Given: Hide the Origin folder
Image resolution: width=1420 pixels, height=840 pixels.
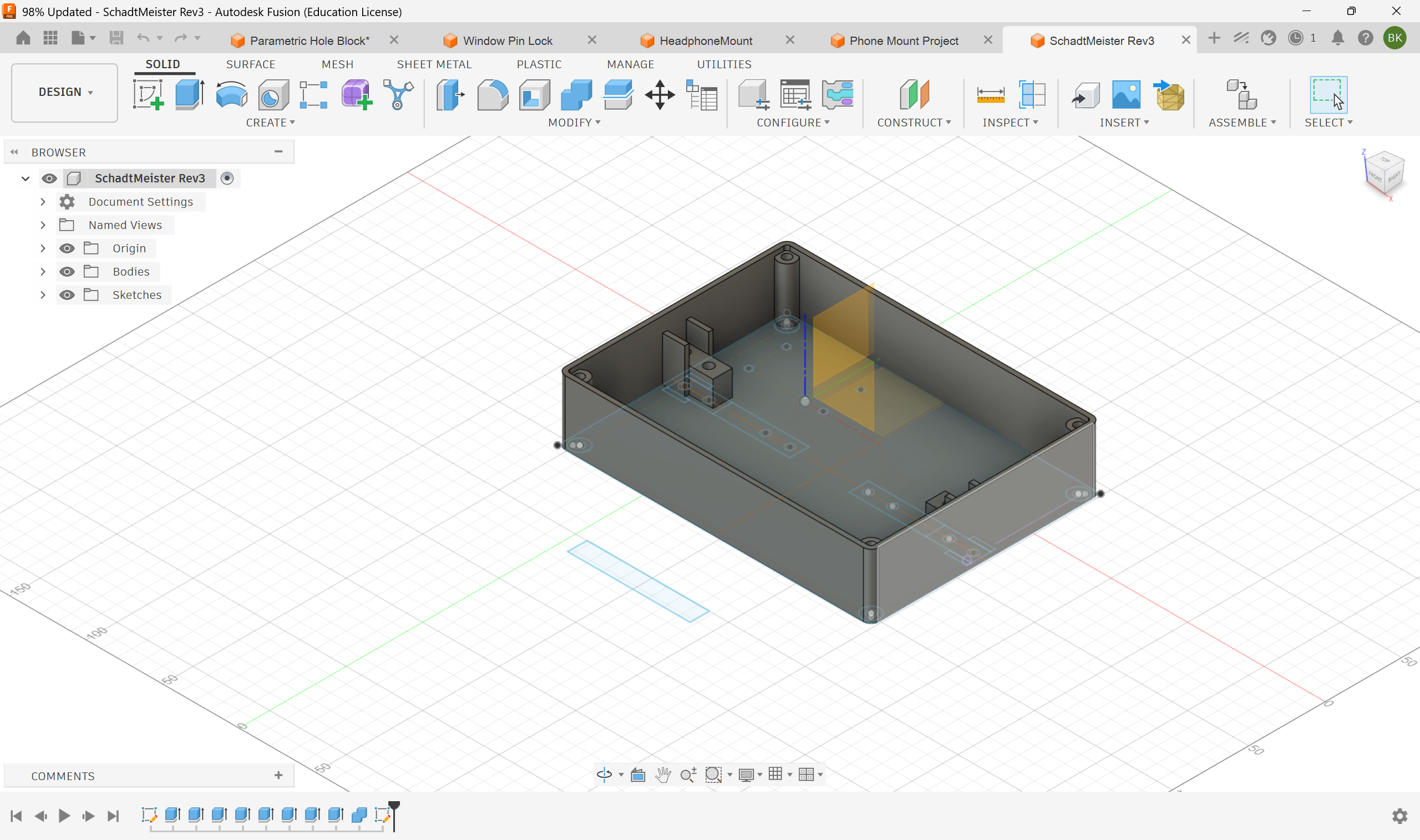Looking at the screenshot, I should 67,248.
